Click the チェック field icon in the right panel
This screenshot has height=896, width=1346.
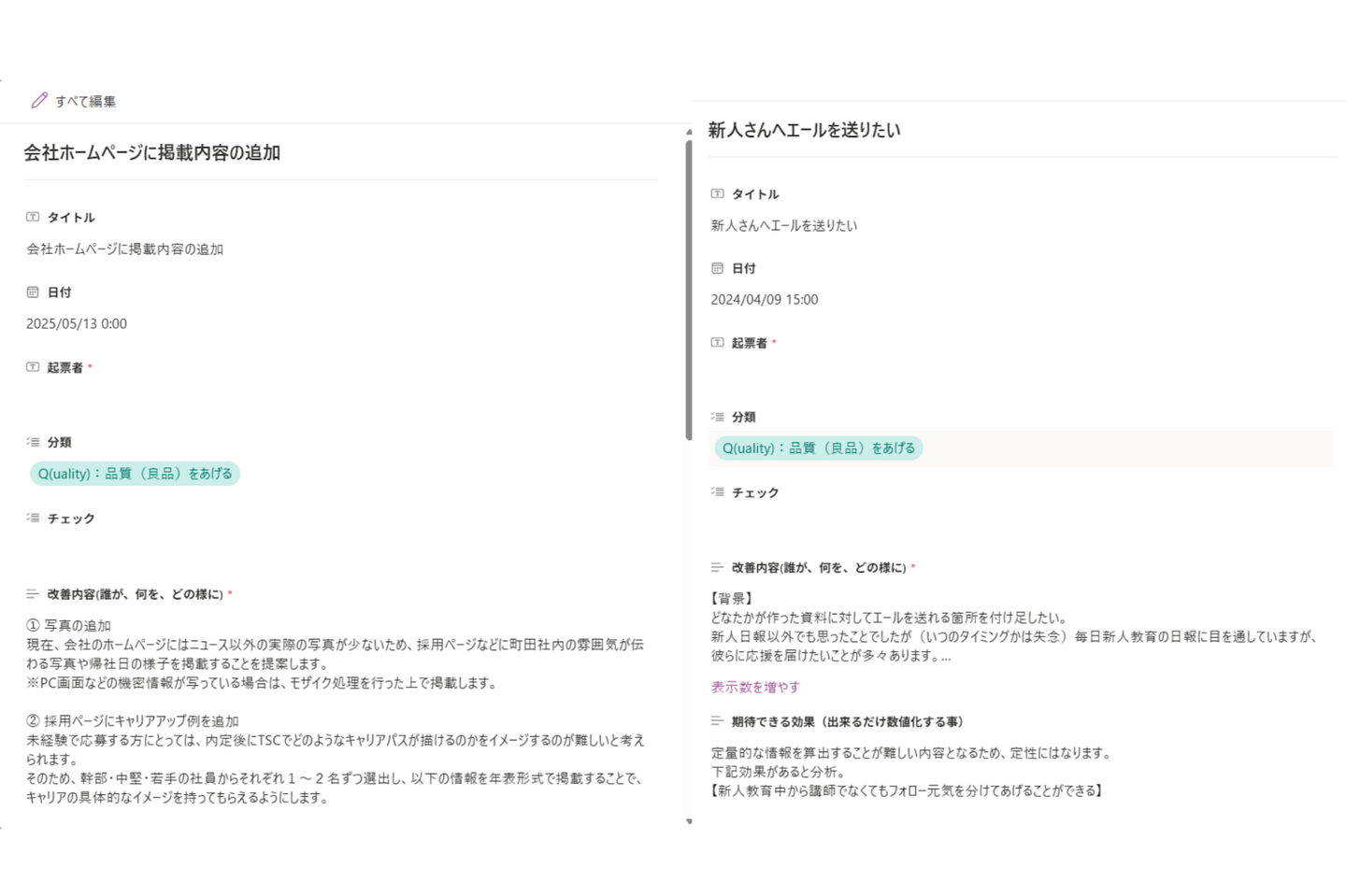pos(717,491)
